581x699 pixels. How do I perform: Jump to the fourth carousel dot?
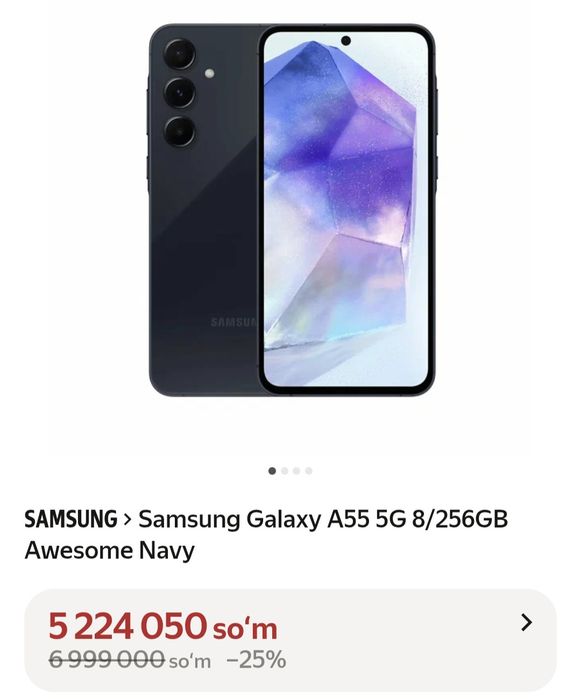309,471
